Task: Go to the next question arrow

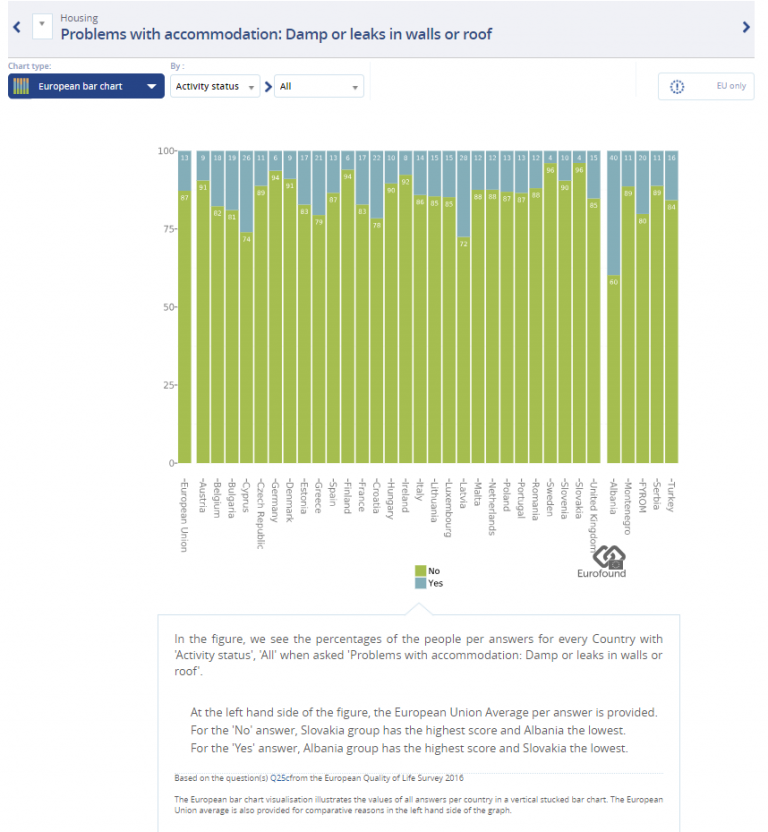Action: coord(746,27)
